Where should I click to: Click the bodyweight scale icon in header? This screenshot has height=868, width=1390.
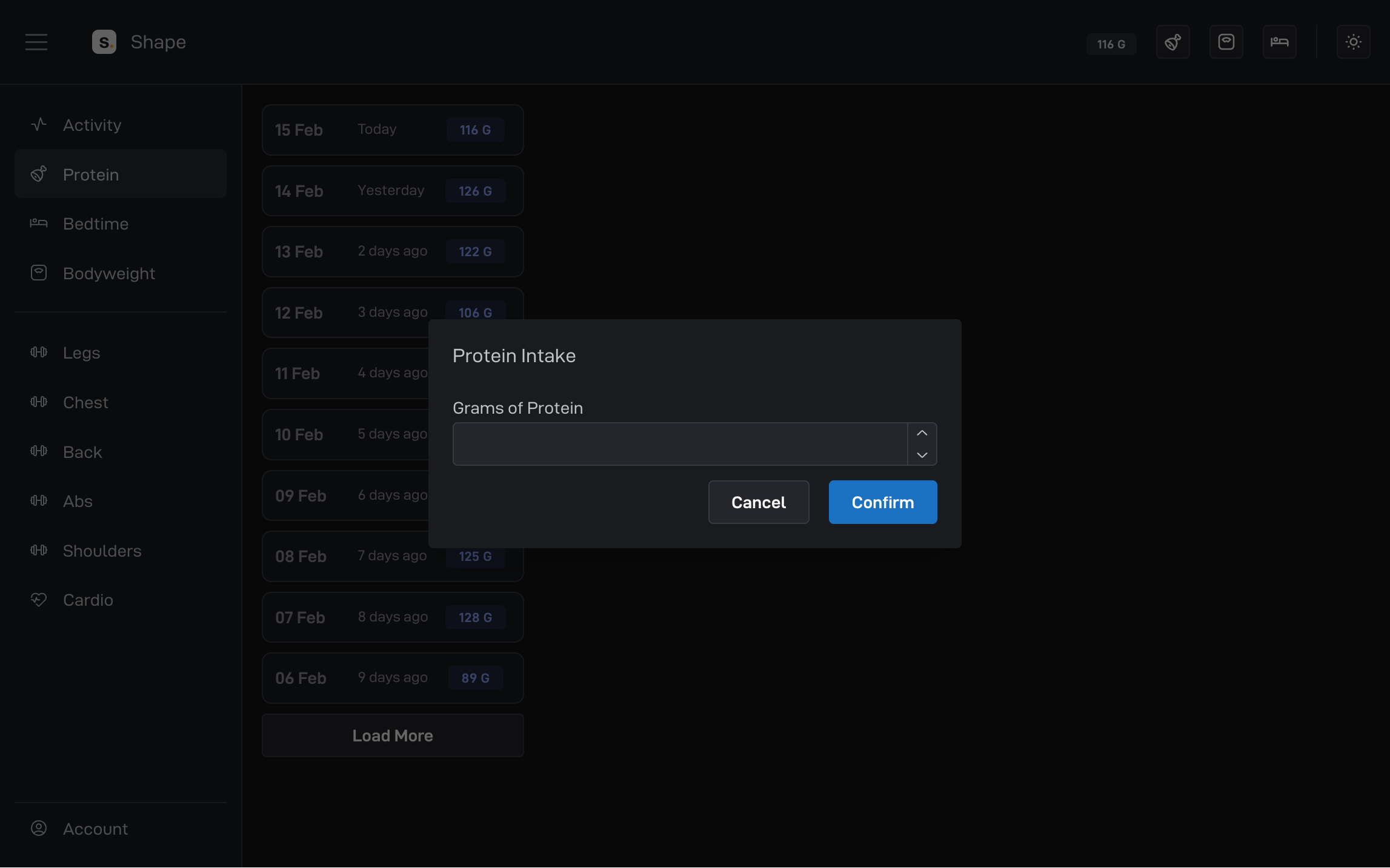(1226, 42)
